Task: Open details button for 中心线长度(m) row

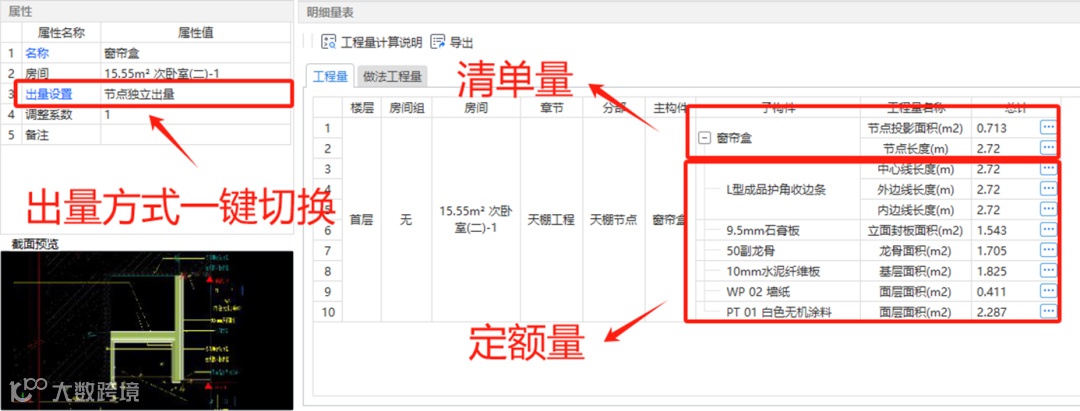Action: point(1048,169)
